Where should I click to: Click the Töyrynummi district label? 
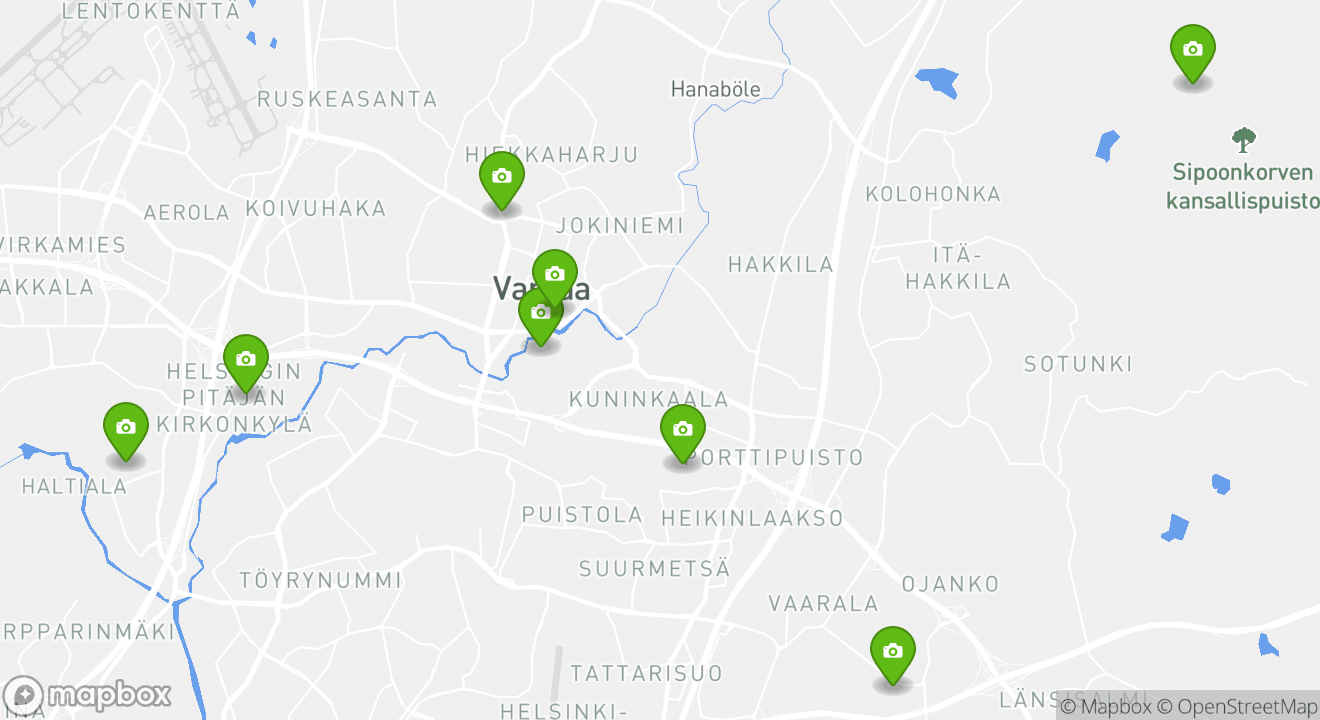point(320,580)
